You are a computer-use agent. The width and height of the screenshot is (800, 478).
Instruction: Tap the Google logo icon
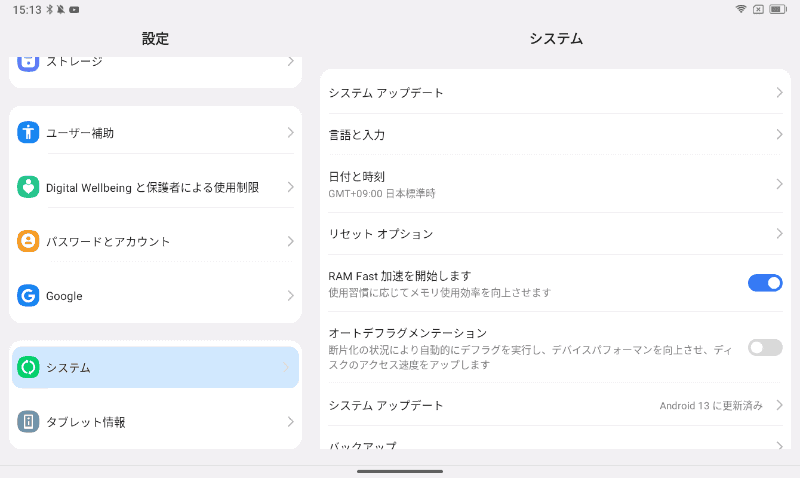pyautogui.click(x=28, y=296)
